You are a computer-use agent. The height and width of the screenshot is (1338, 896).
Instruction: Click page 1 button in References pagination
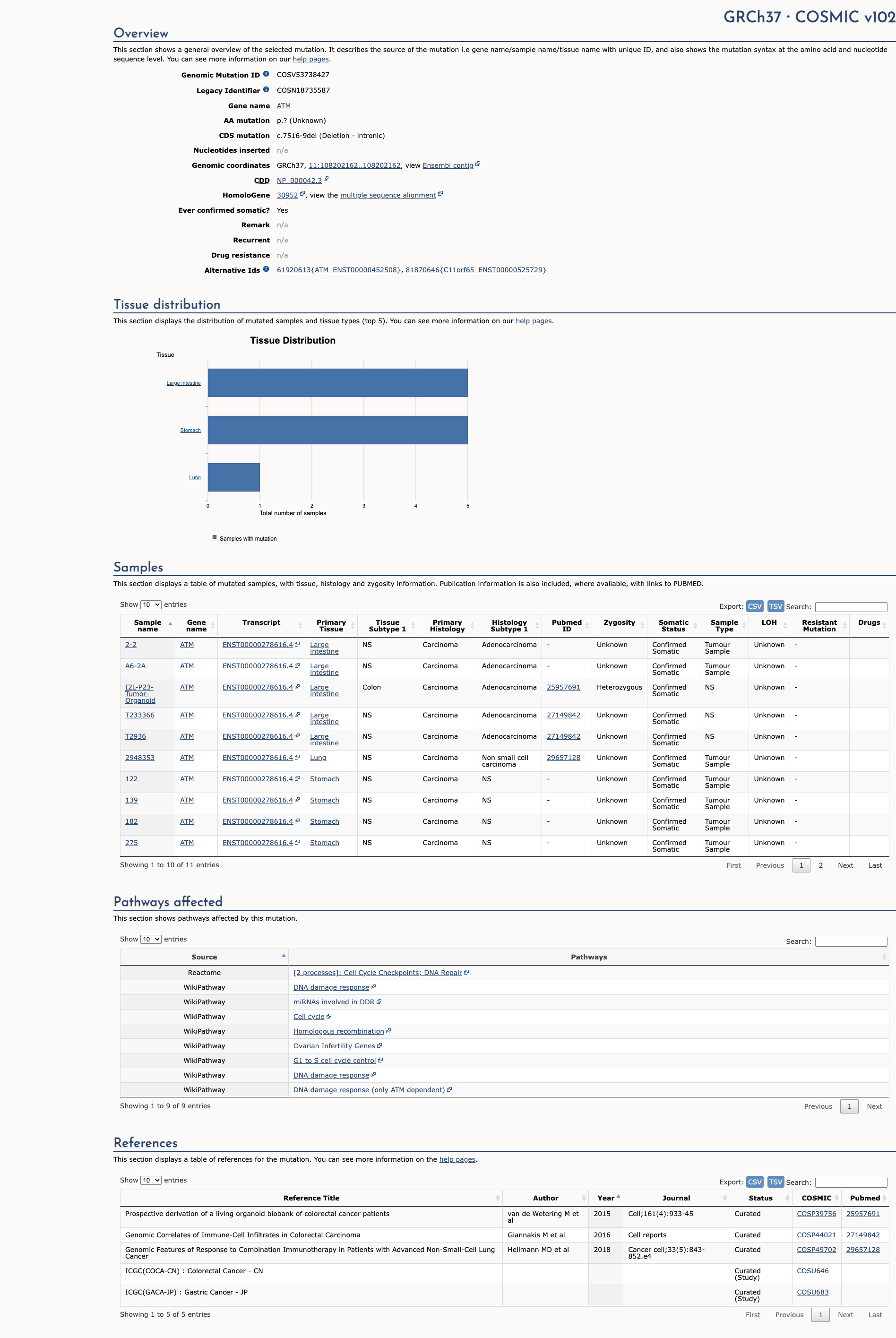pyautogui.click(x=820, y=1314)
